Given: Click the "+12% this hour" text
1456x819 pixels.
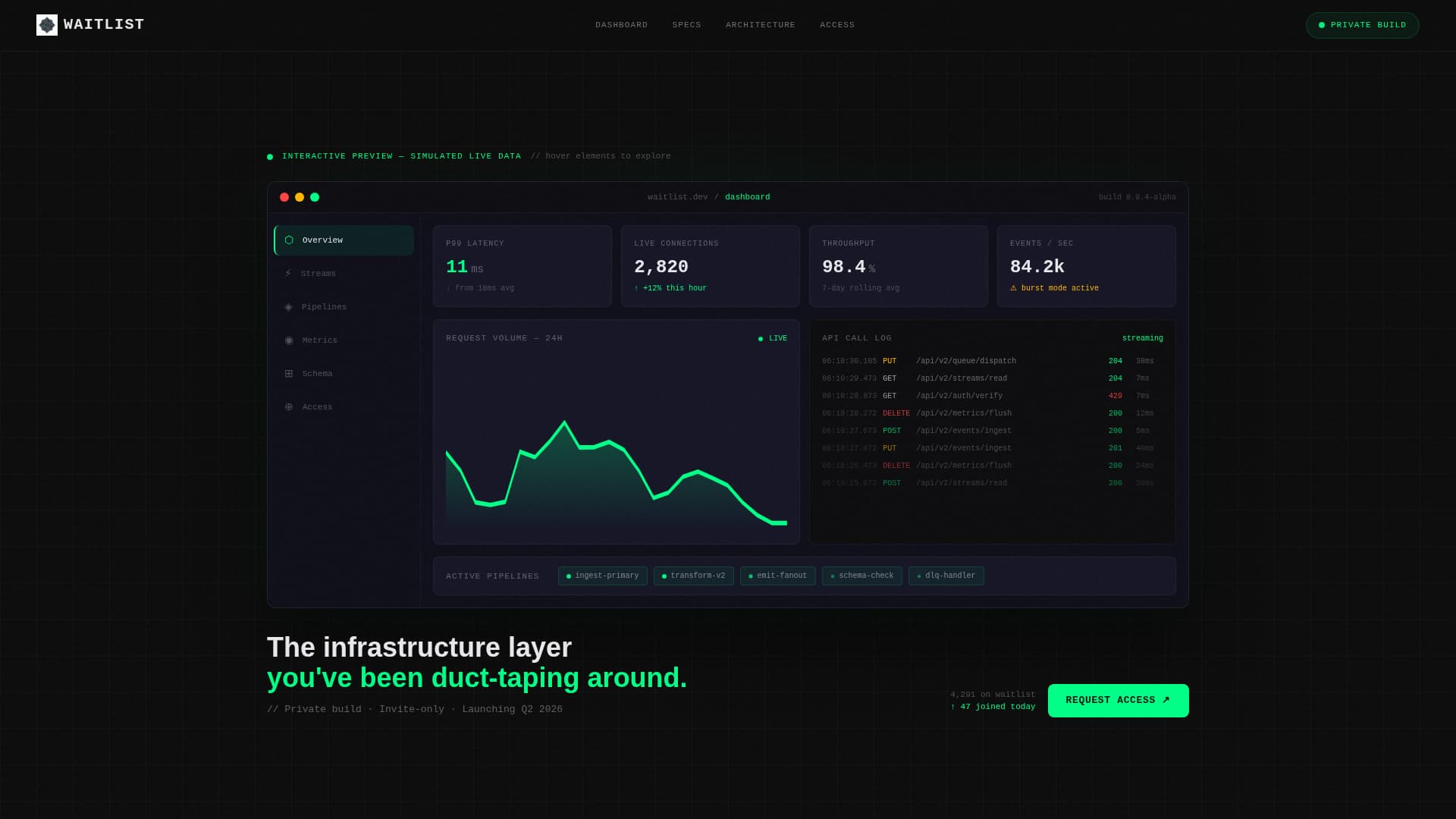Looking at the screenshot, I should click(x=674, y=289).
